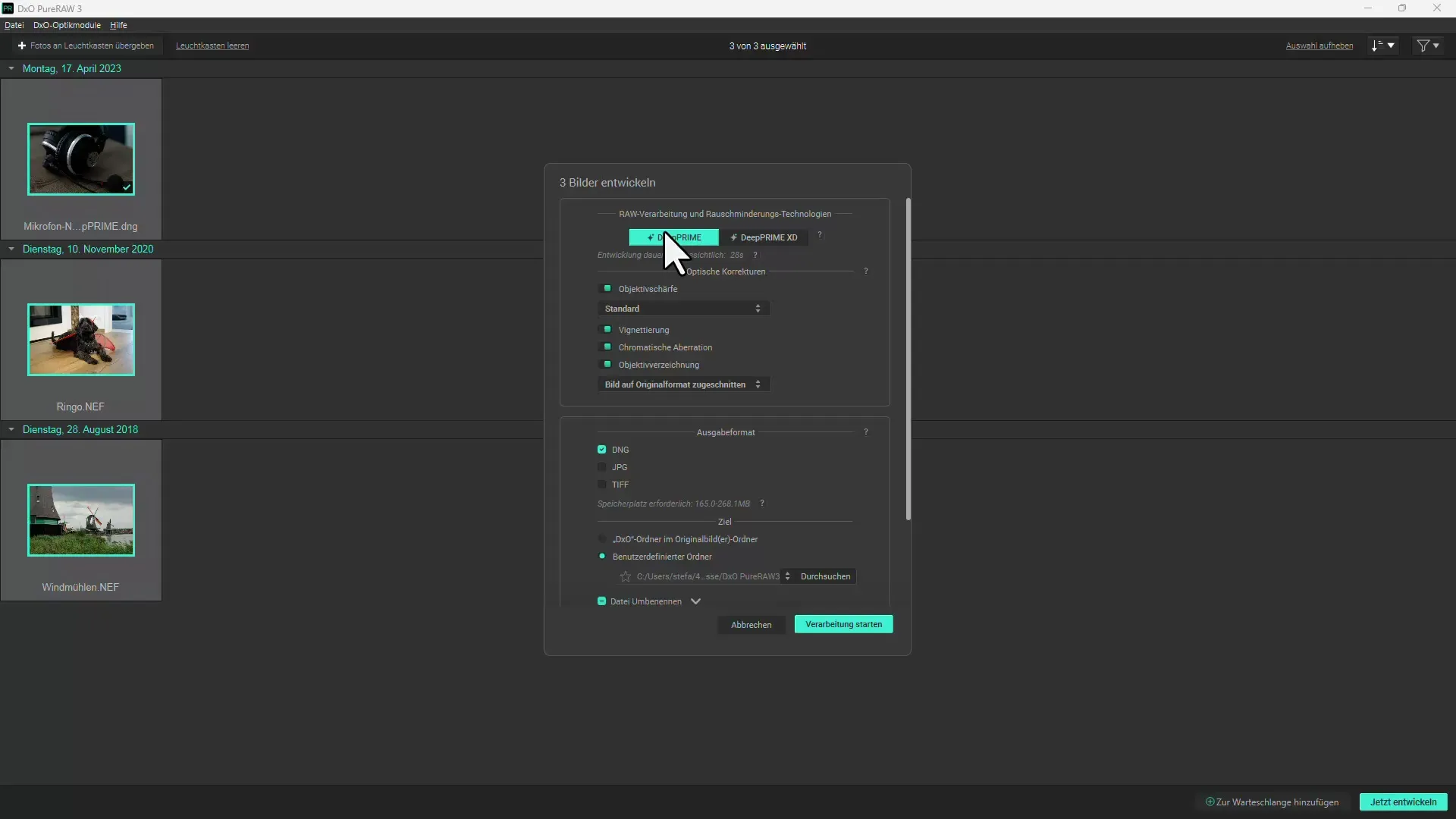Viewport: 1456px width, 819px height.
Task: Click the Mikrofon-N...pPRIME.dng file name
Action: tap(80, 227)
